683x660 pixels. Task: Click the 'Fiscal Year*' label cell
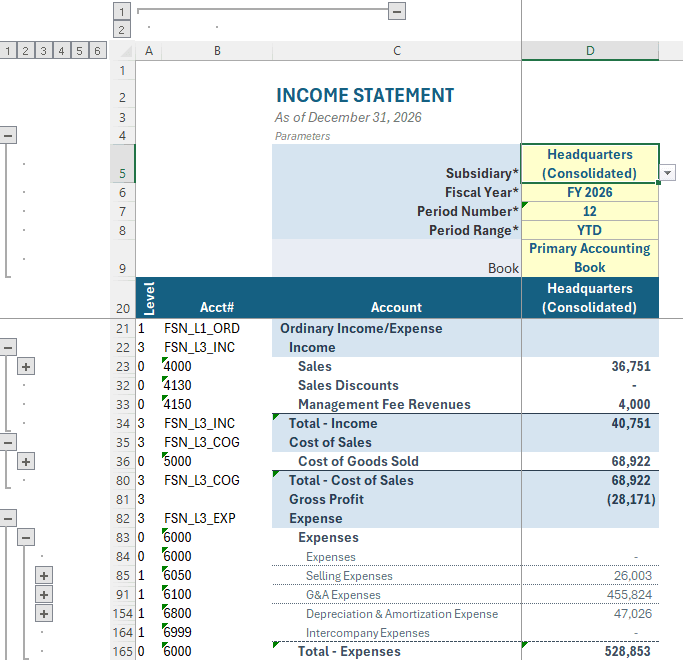click(x=397, y=192)
